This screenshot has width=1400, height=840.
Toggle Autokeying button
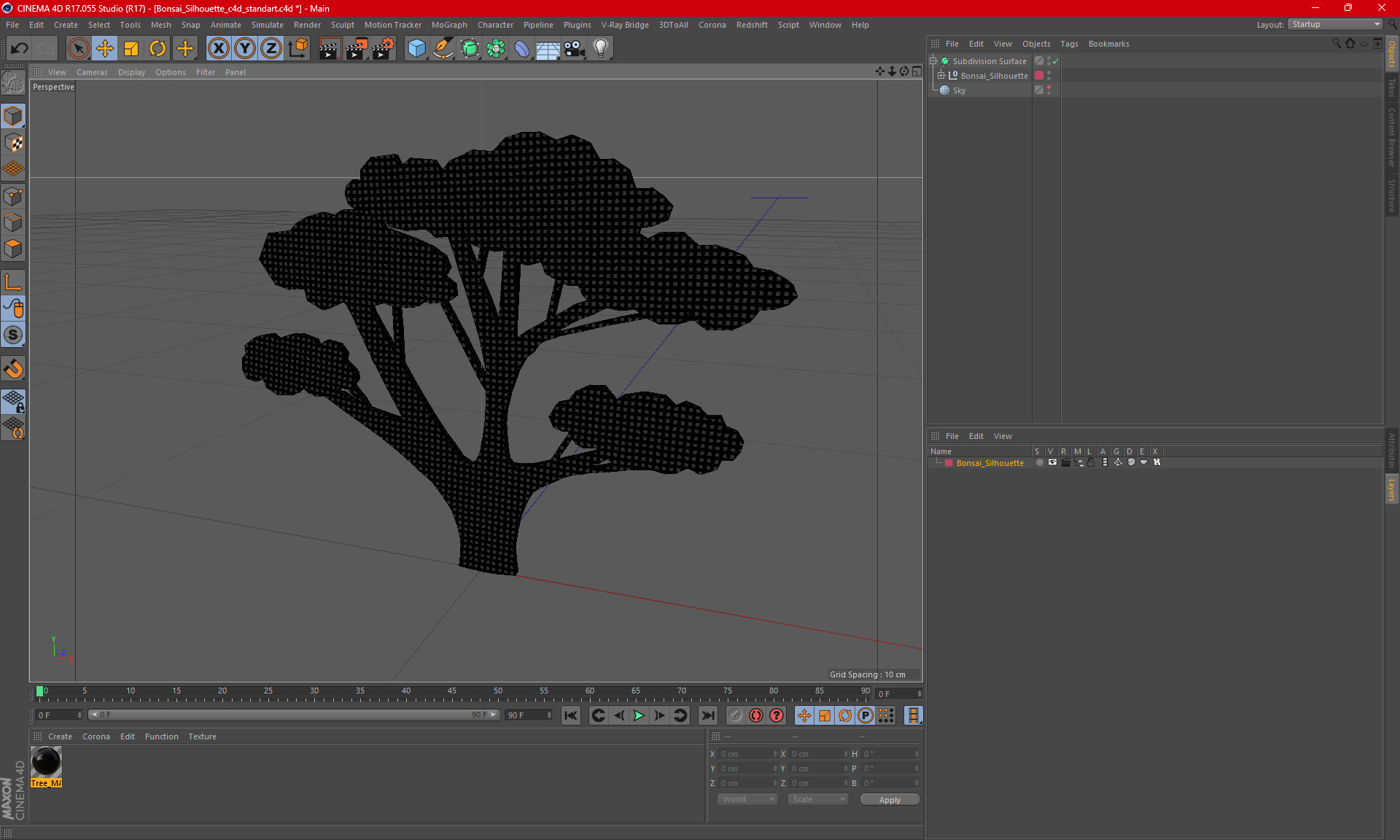756,715
